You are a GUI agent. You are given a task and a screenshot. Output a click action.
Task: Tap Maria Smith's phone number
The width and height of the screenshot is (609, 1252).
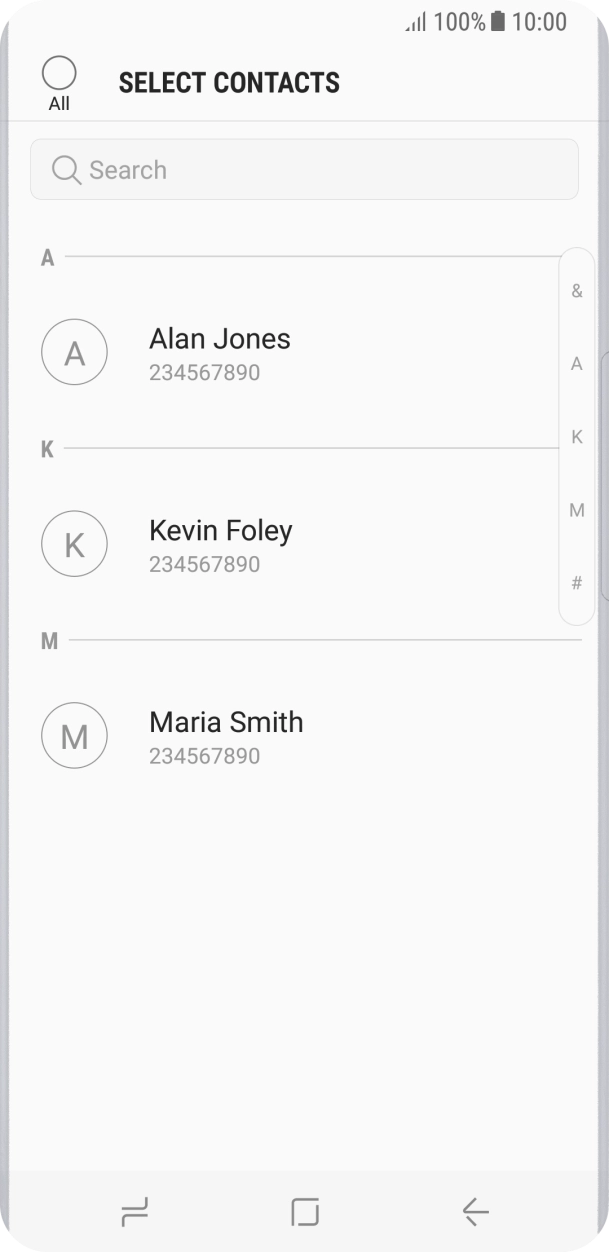click(x=205, y=756)
